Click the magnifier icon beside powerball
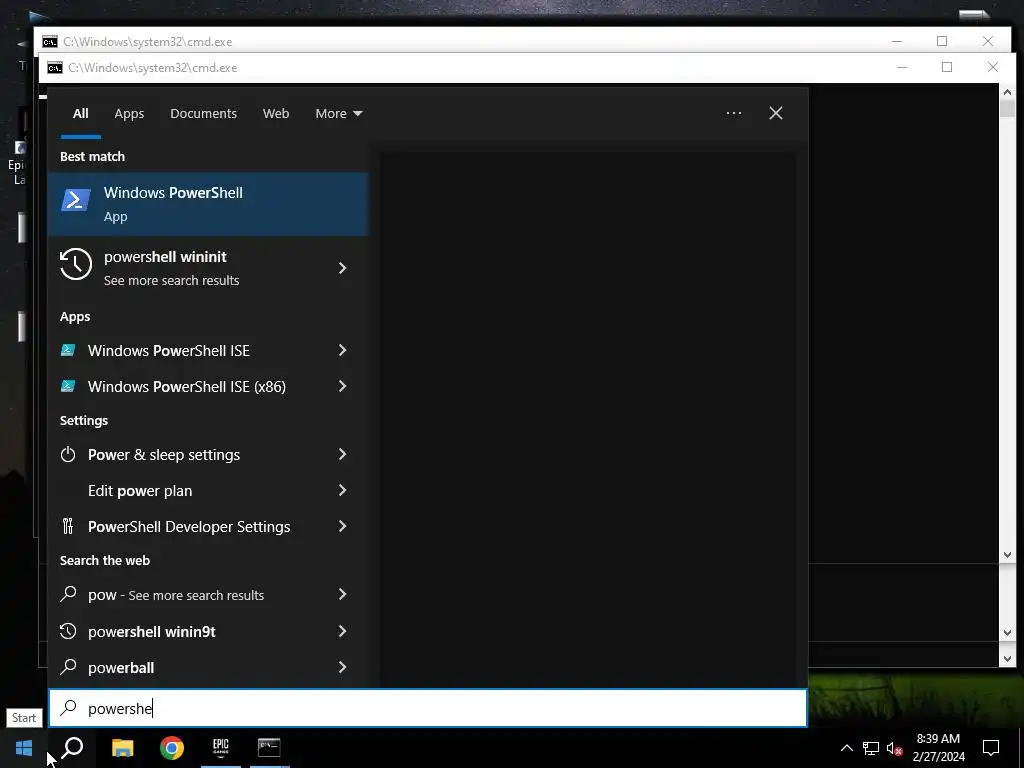 (x=68, y=667)
